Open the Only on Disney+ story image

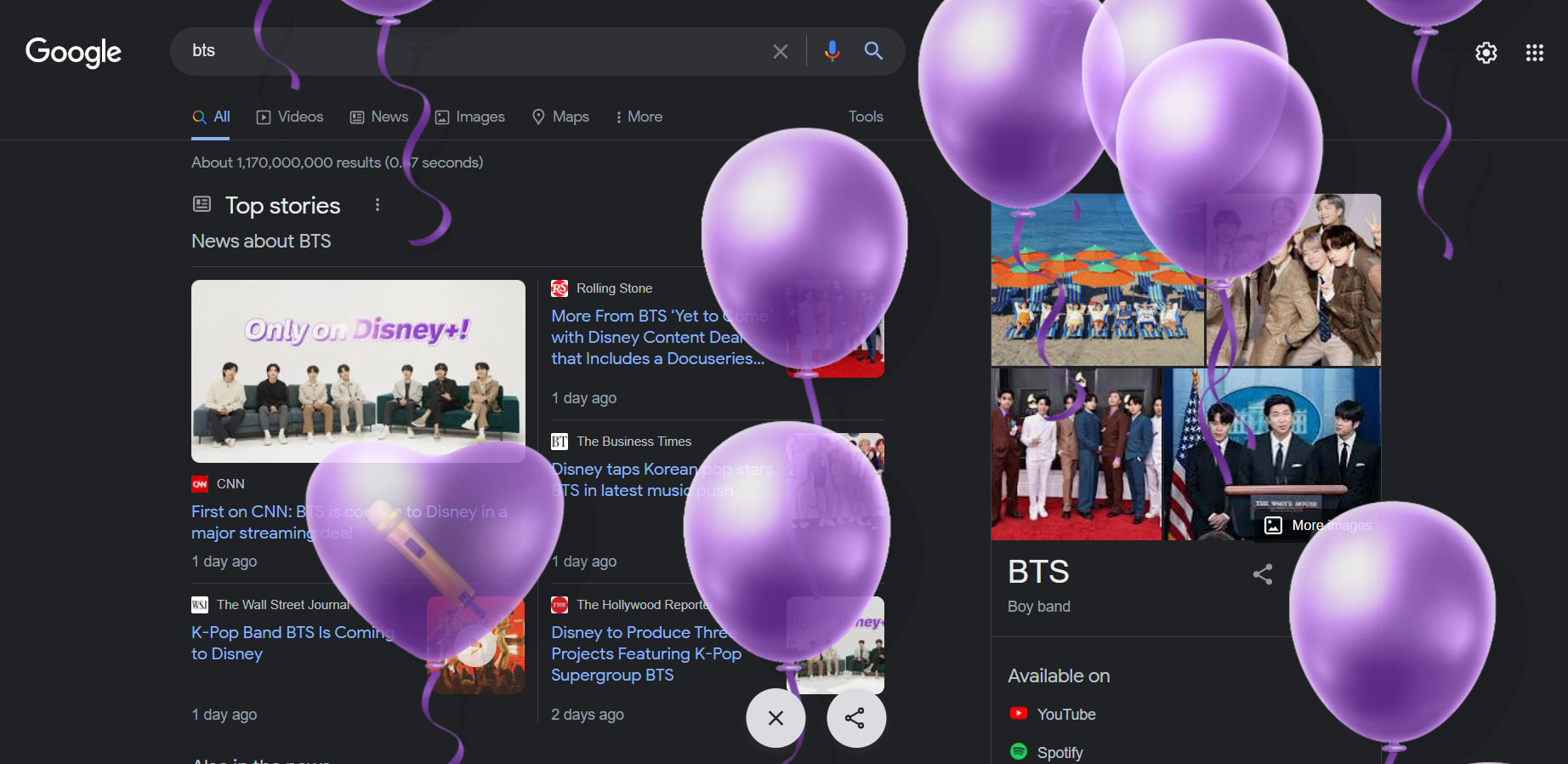358,371
